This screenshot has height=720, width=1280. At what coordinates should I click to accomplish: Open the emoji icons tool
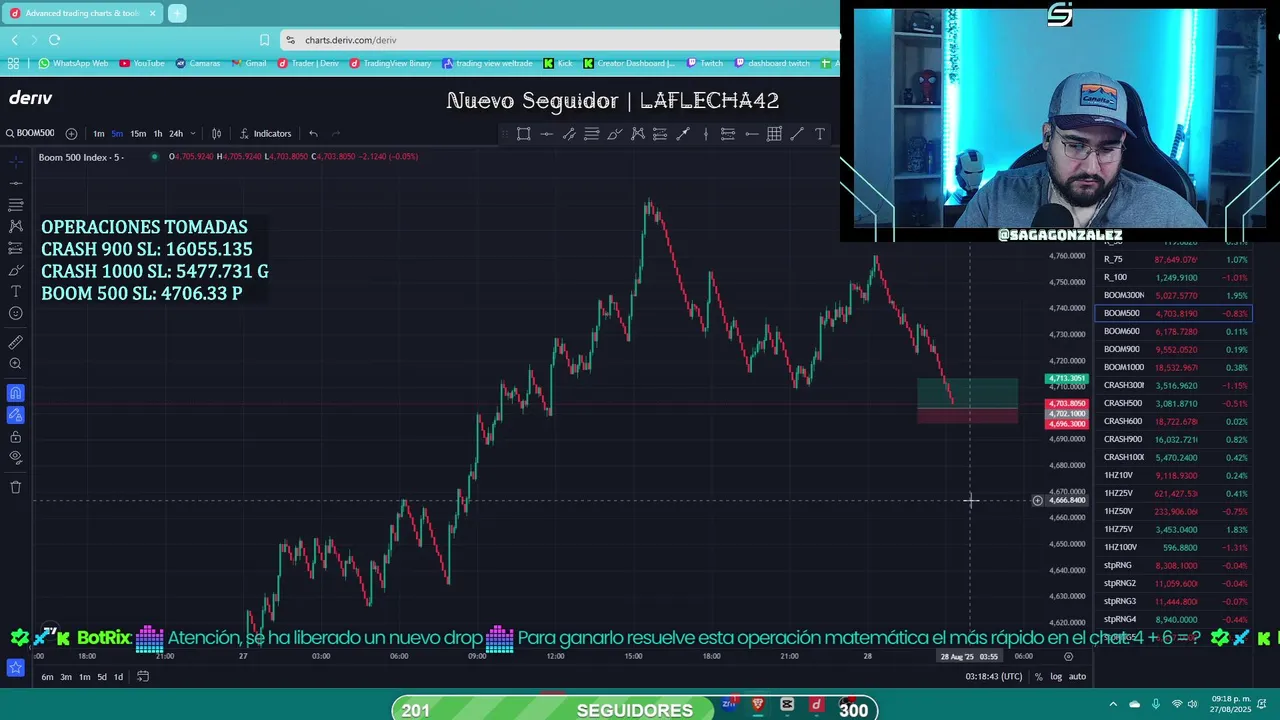click(15, 313)
